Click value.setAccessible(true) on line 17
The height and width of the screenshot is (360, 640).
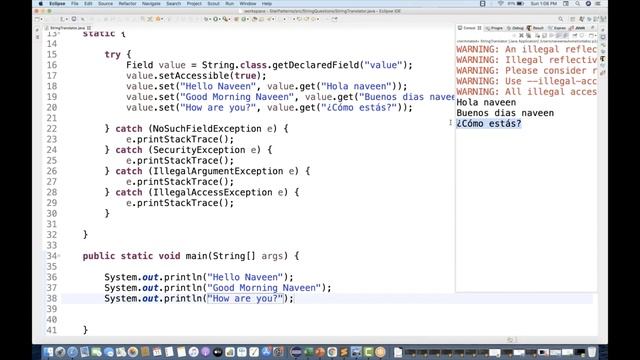tap(196, 76)
